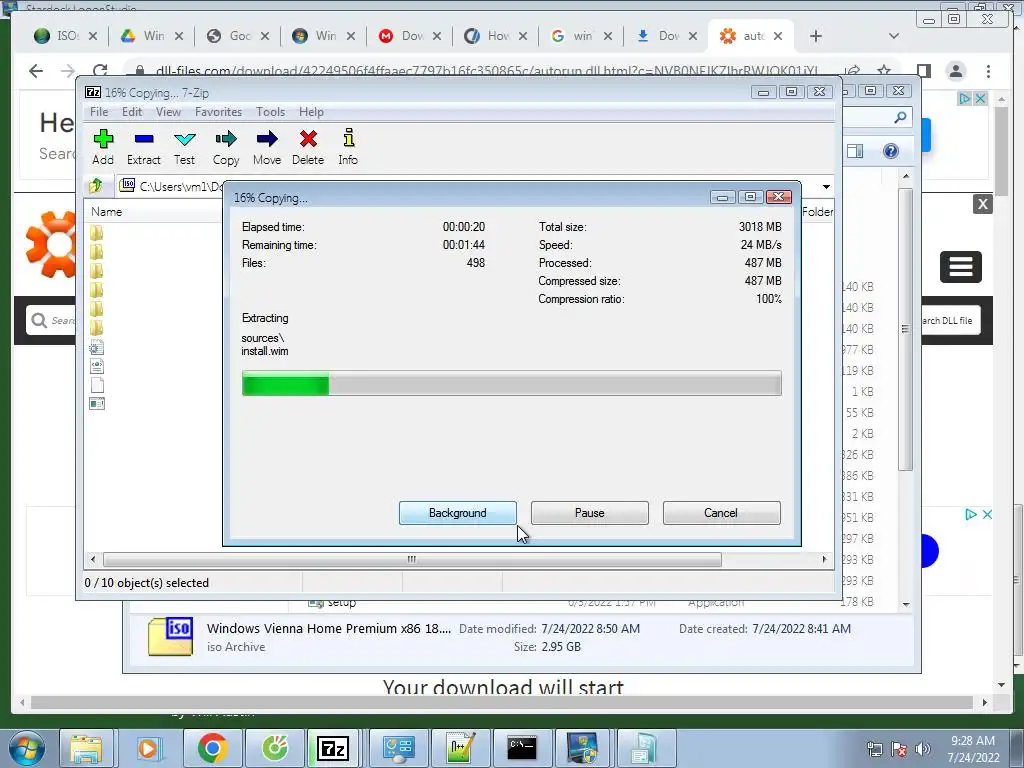Open the command prompt from the taskbar
Viewport: 1024px width, 768px height.
point(522,748)
